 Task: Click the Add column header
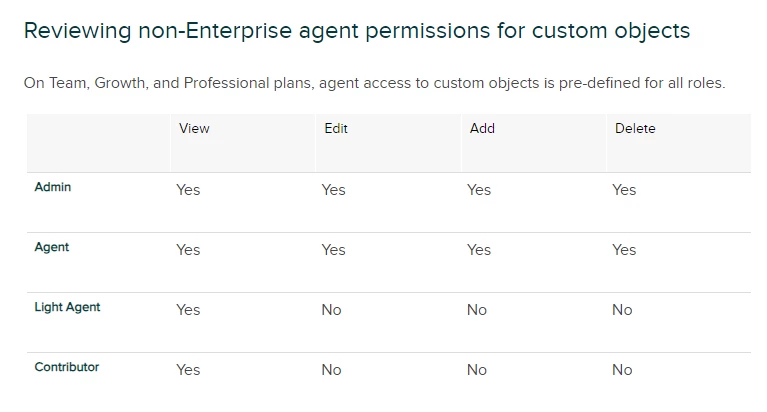[482, 128]
